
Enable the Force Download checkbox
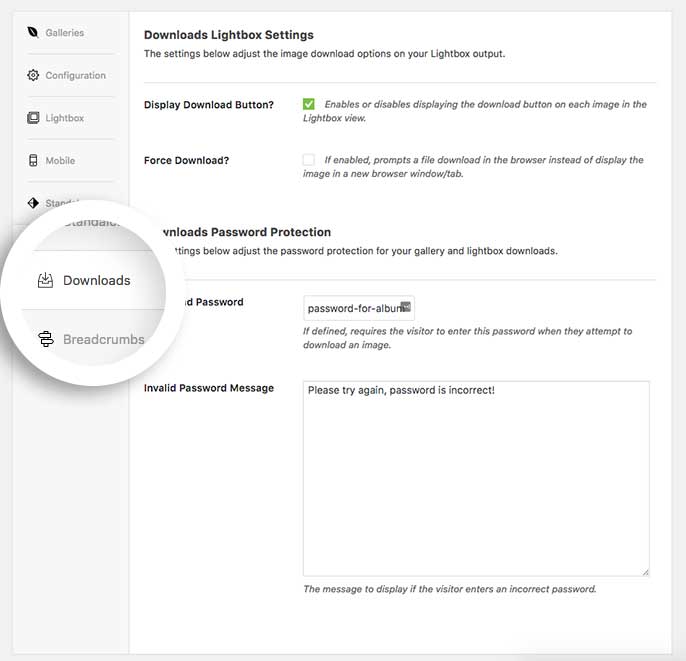click(x=308, y=159)
